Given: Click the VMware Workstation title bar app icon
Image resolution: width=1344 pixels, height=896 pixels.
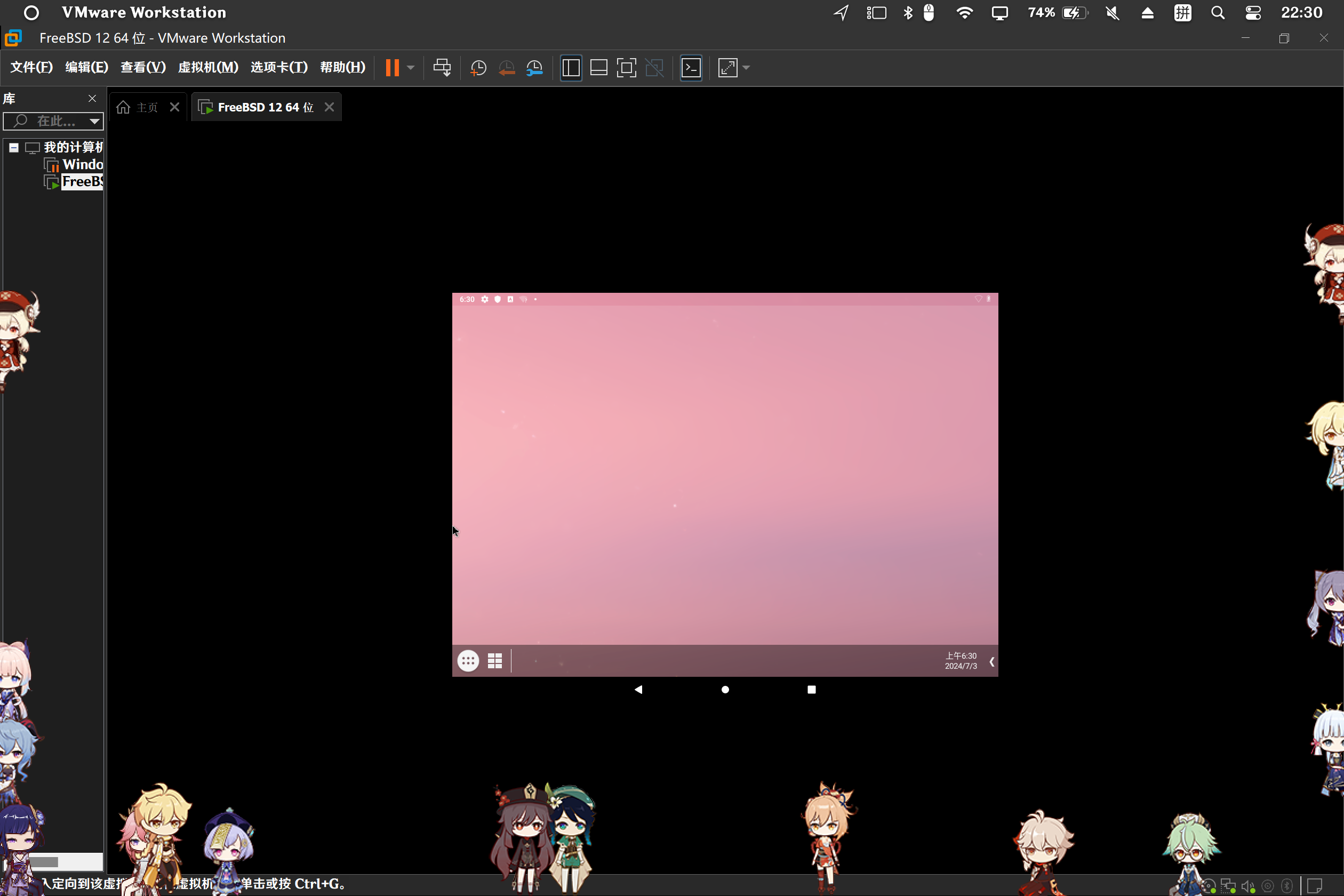Looking at the screenshot, I should pyautogui.click(x=13, y=38).
